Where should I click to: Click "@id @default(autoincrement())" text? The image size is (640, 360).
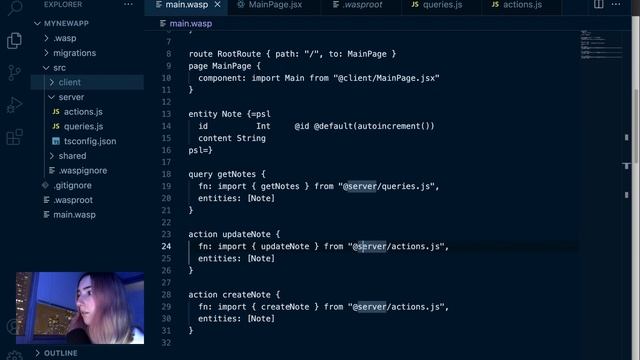364,126
